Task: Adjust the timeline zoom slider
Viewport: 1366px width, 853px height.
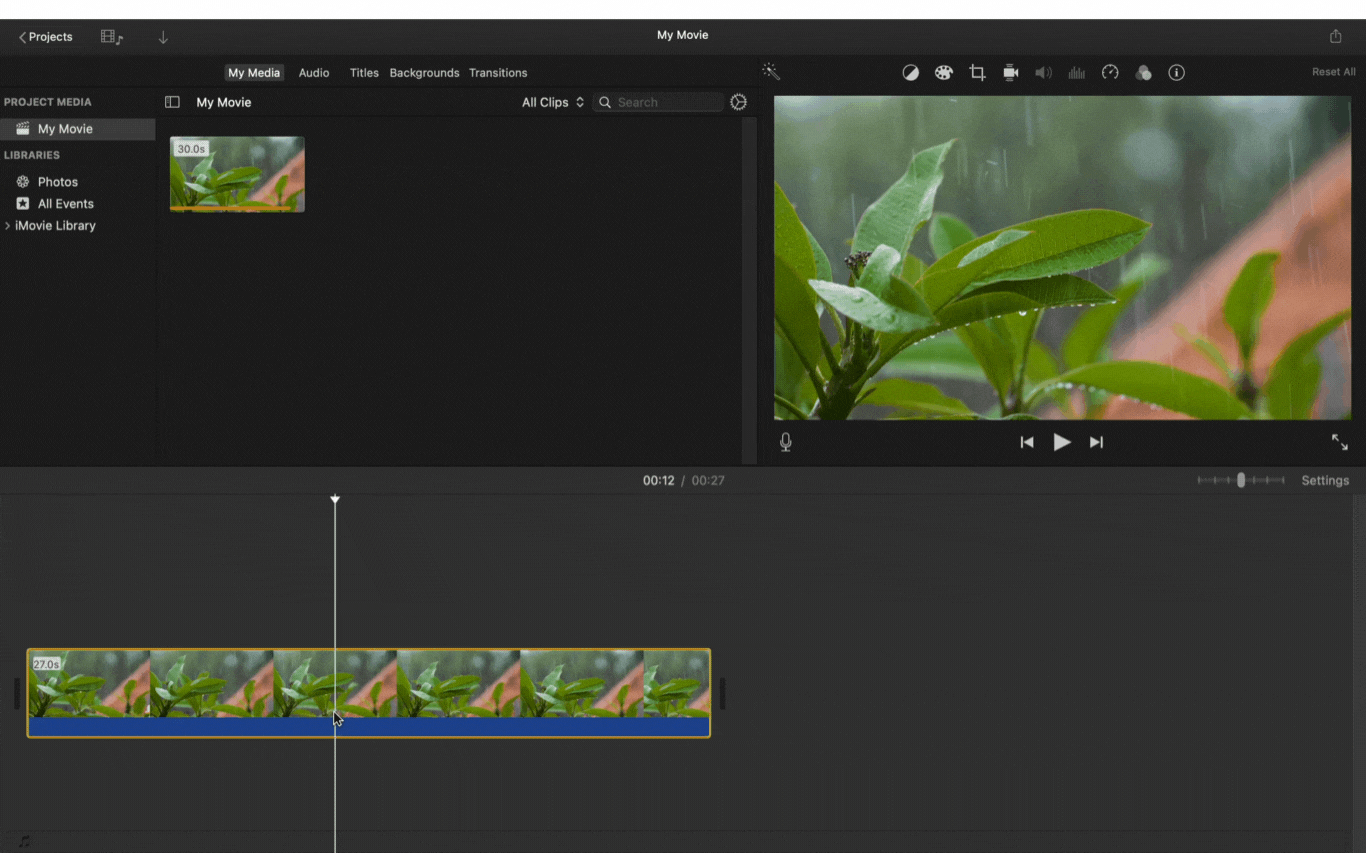Action: (1240, 480)
